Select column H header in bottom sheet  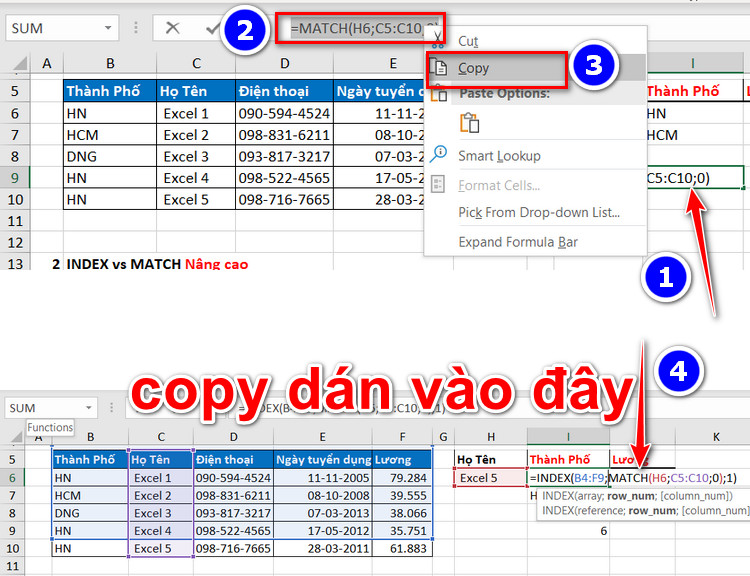[491, 437]
